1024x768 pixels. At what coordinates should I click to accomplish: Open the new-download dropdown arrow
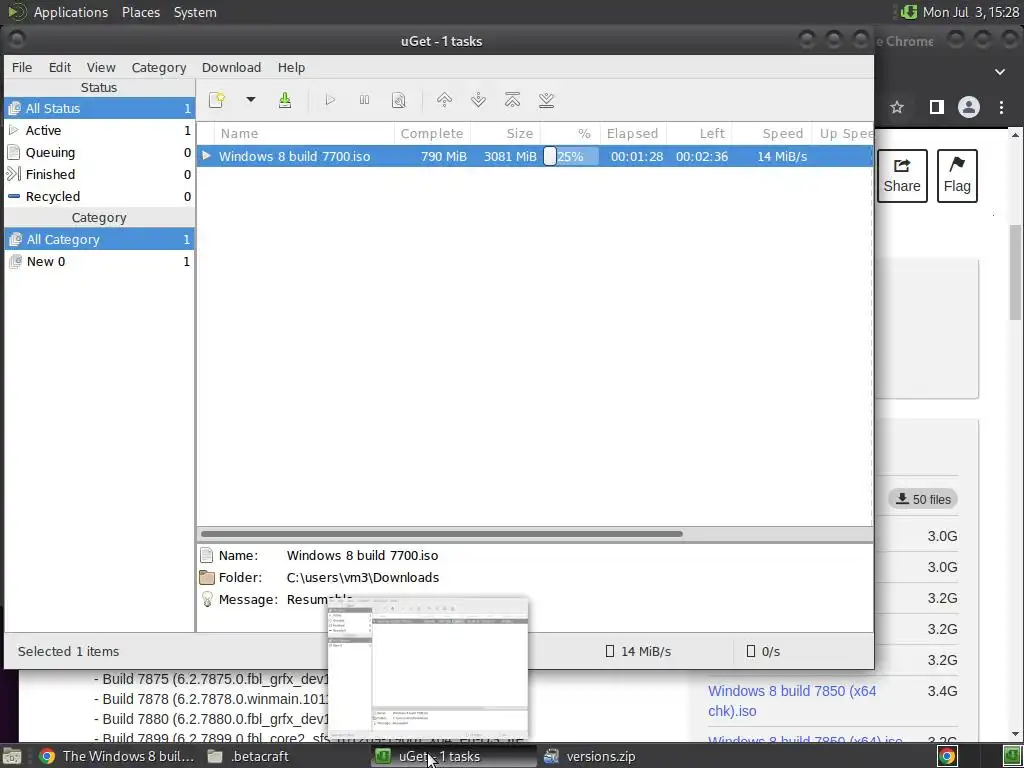click(251, 100)
